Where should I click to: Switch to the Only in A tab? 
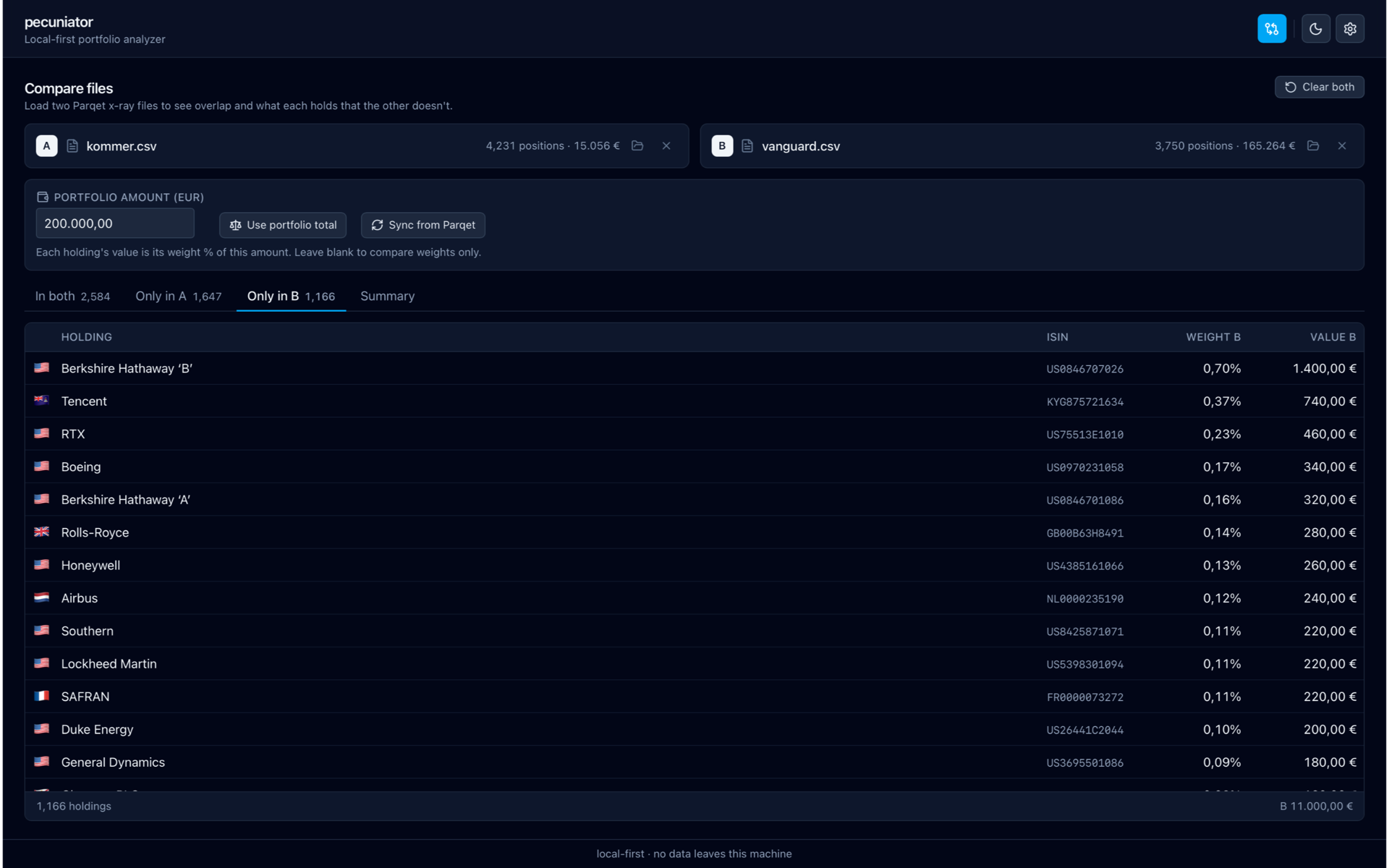pos(179,296)
